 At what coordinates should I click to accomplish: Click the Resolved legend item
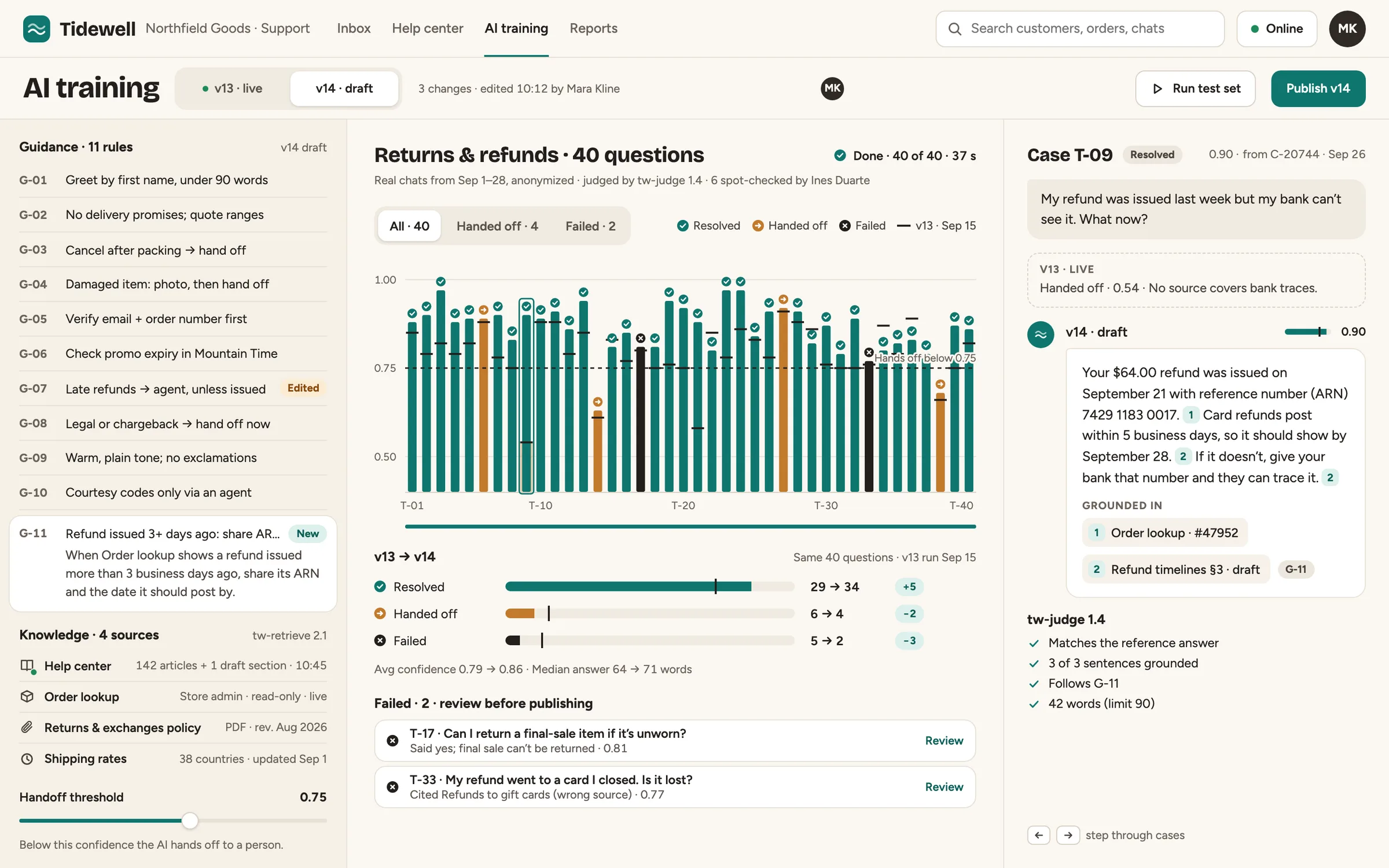pyautogui.click(x=708, y=226)
